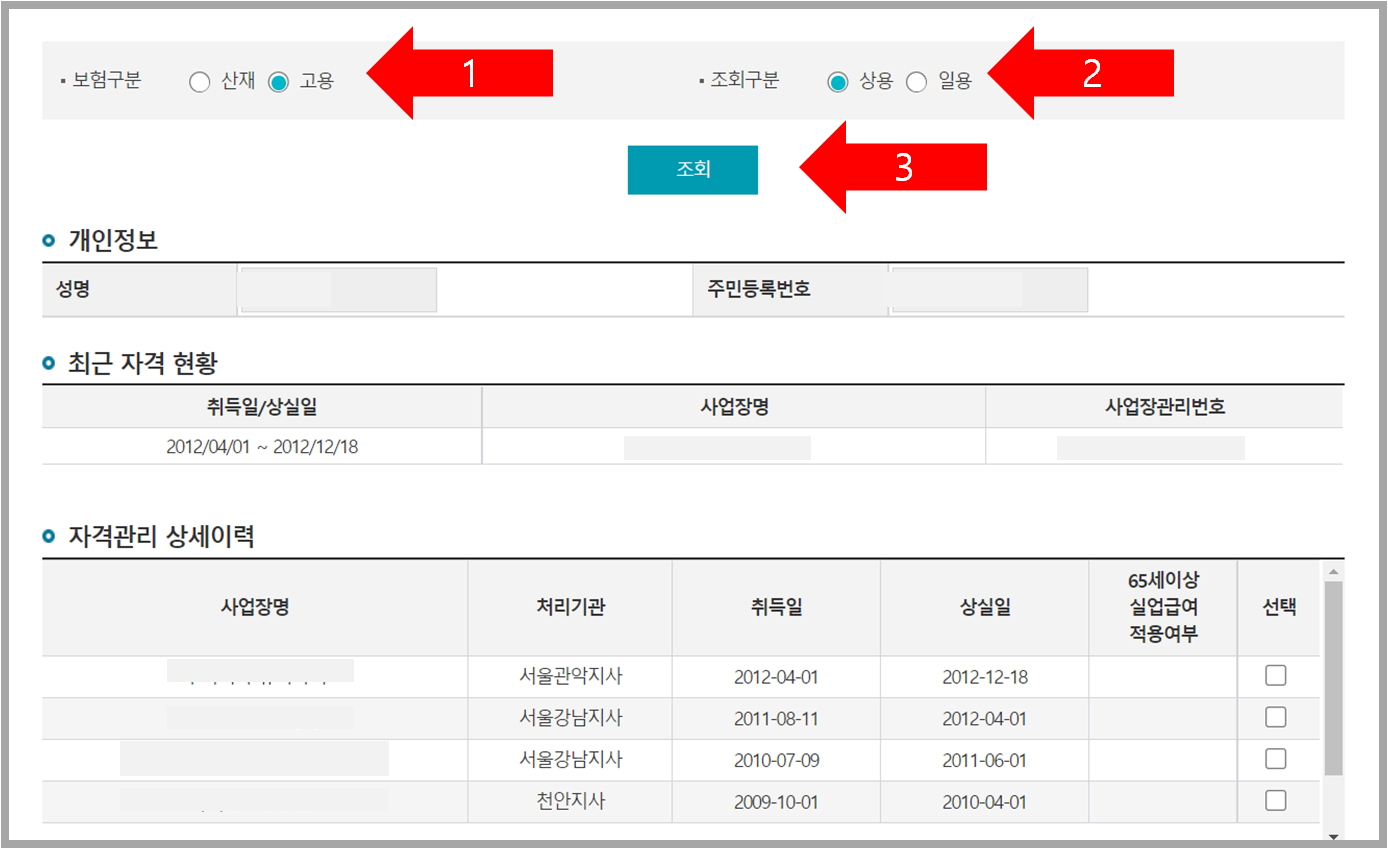
Task: Click the 상용 radio button
Action: tap(838, 82)
